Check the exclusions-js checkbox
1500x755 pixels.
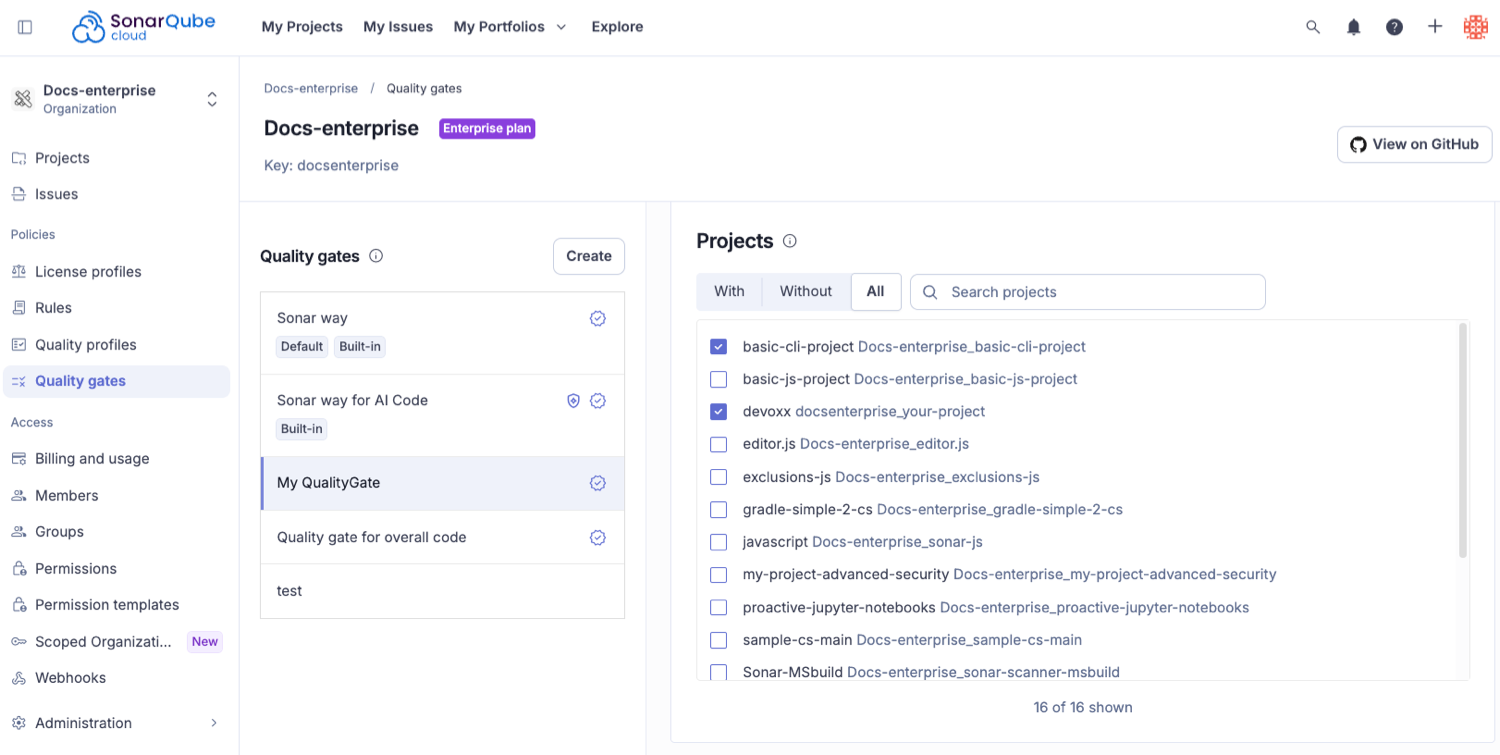point(718,477)
